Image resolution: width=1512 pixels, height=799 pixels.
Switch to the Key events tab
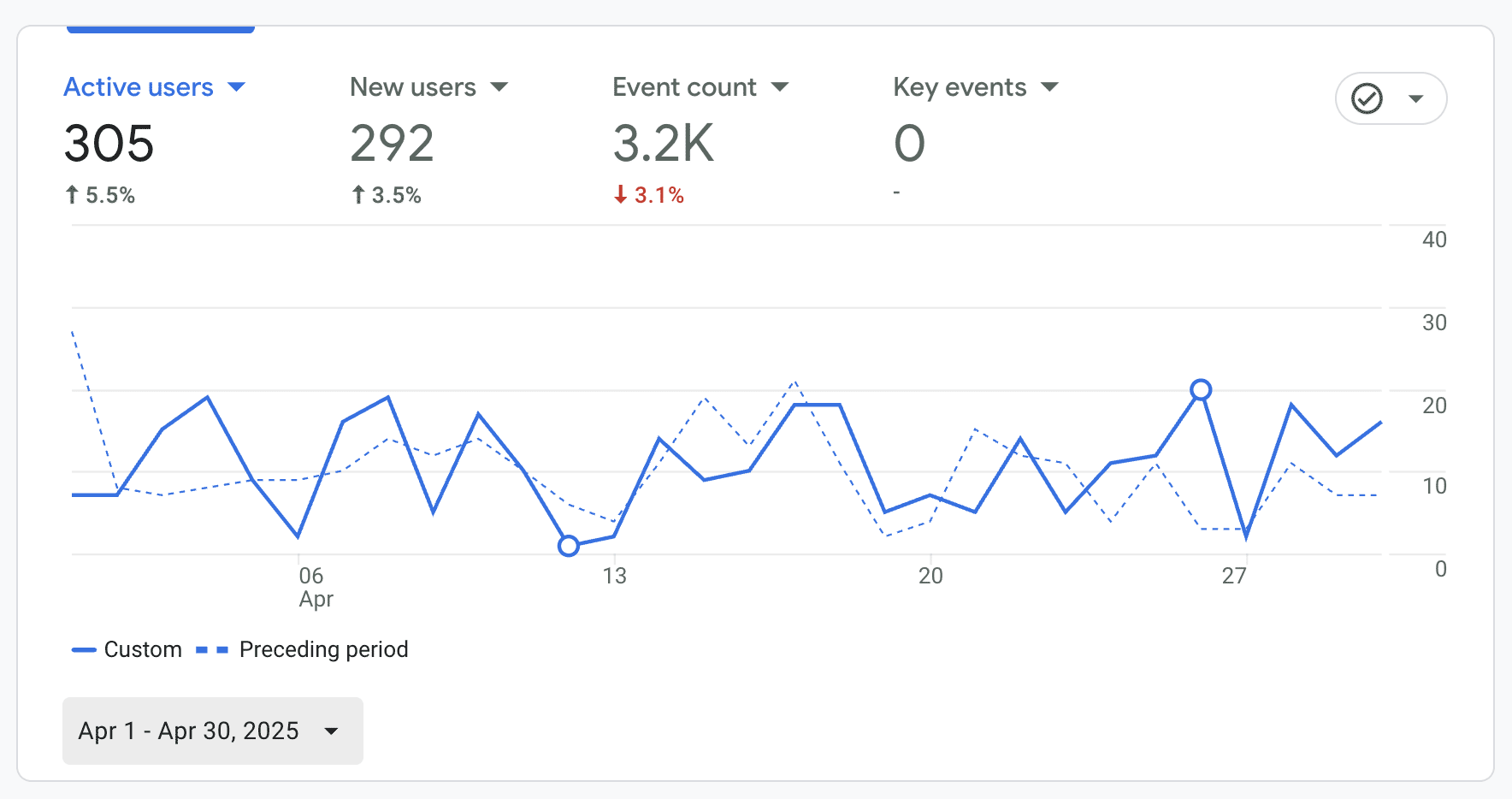tap(960, 87)
